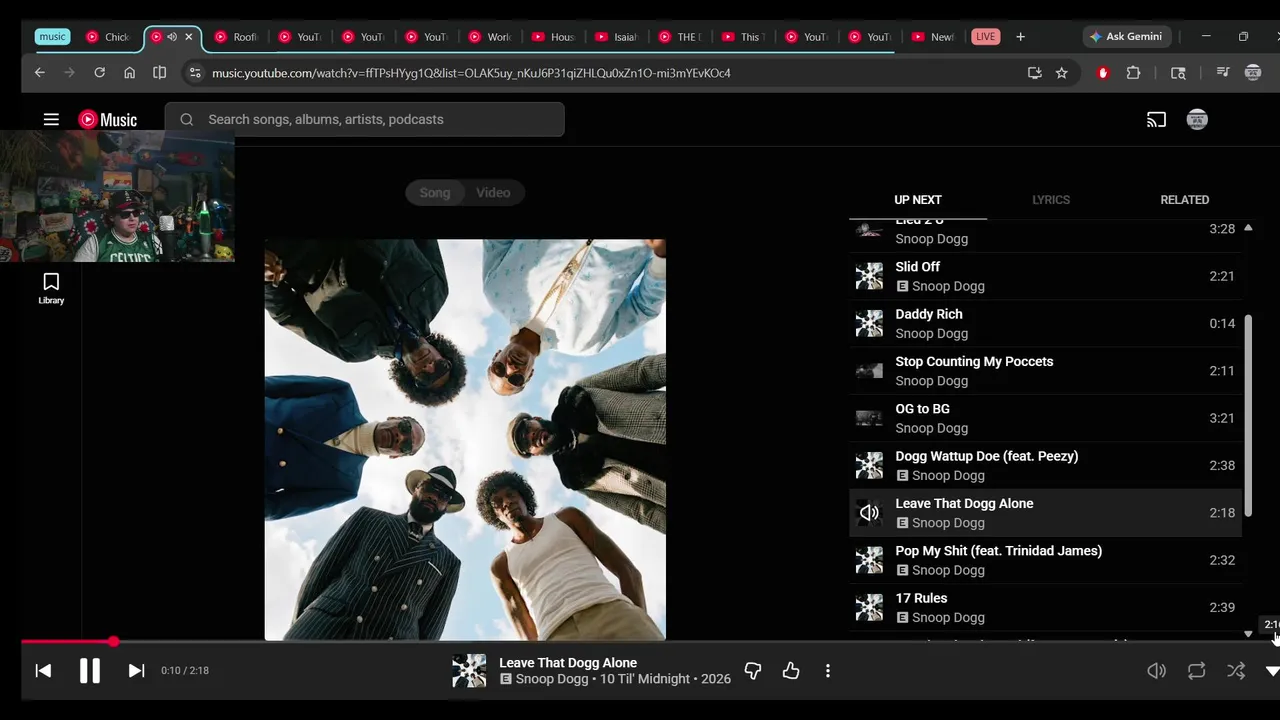Skip to next track
Viewport: 1280px width, 720px height.
[x=136, y=671]
